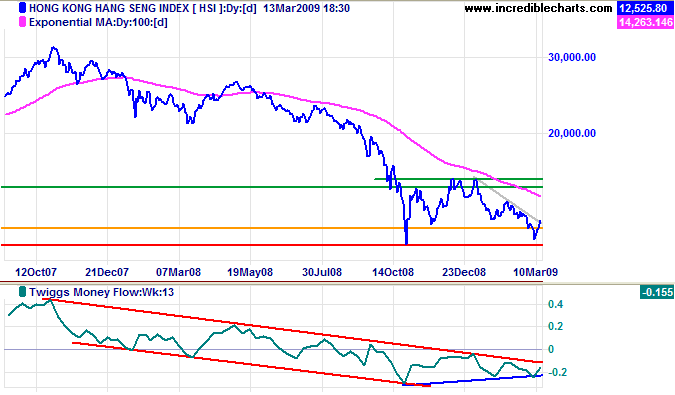Click the 30,000.00 price axis label

572,57
